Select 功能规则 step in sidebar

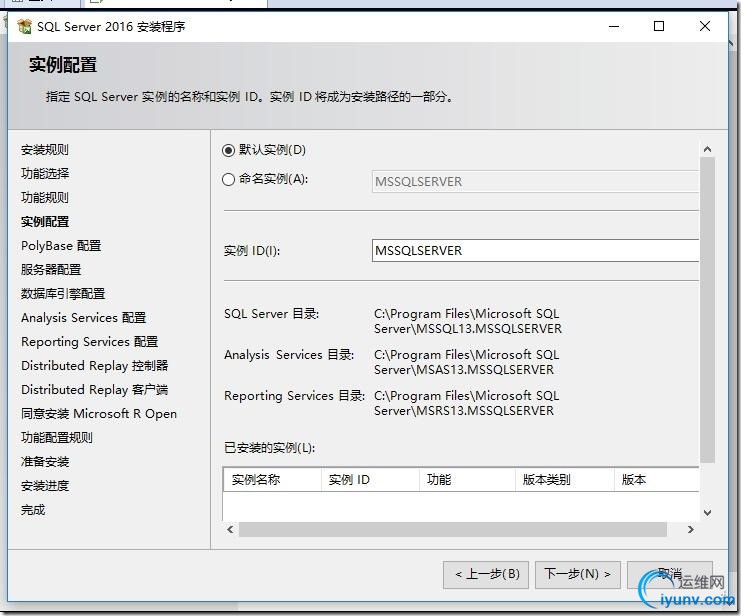click(45, 198)
